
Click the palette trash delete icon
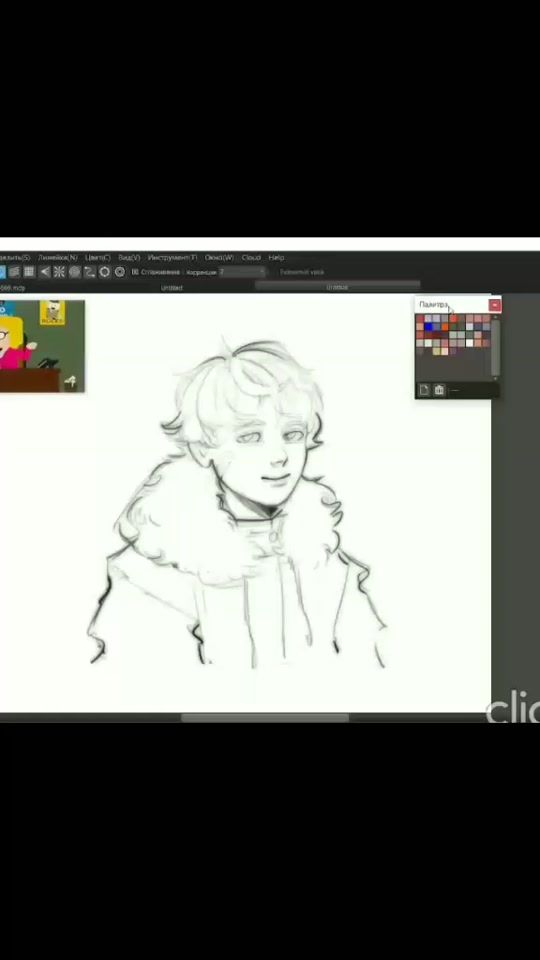click(439, 389)
